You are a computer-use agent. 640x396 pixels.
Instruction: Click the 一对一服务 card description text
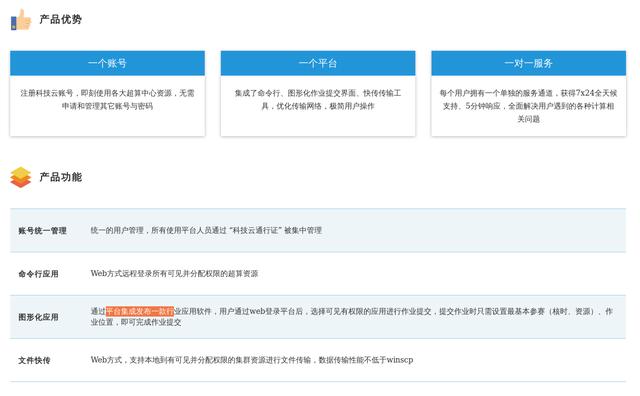pos(529,106)
